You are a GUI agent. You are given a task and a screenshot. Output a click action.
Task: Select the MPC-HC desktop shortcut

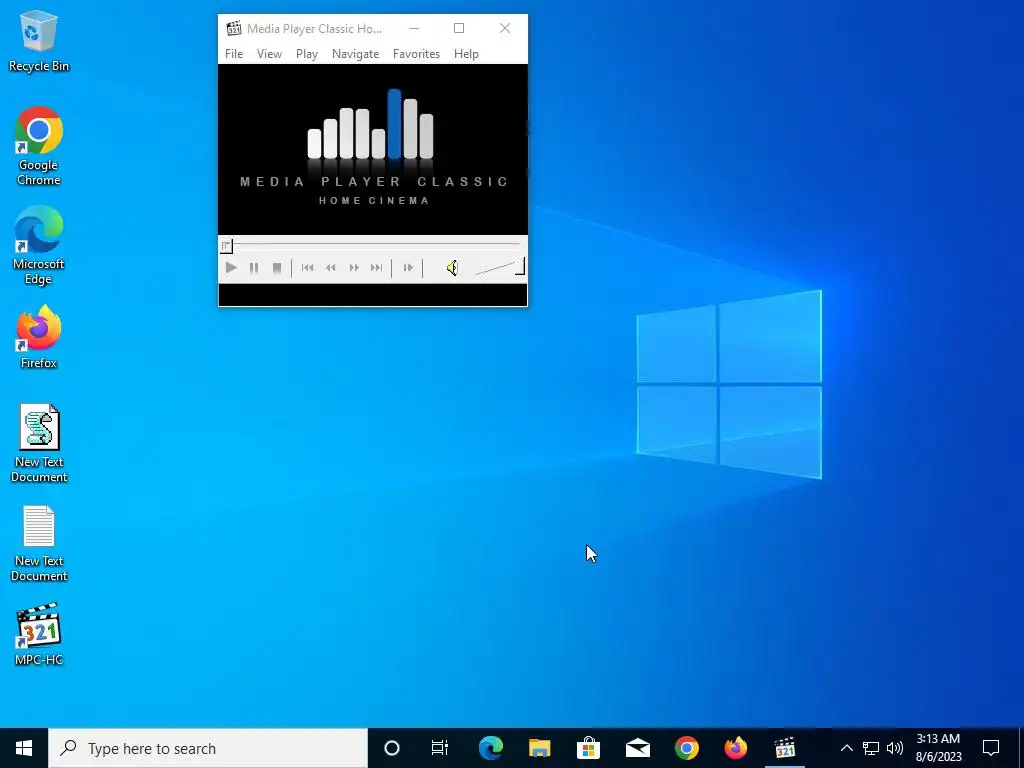tap(39, 634)
